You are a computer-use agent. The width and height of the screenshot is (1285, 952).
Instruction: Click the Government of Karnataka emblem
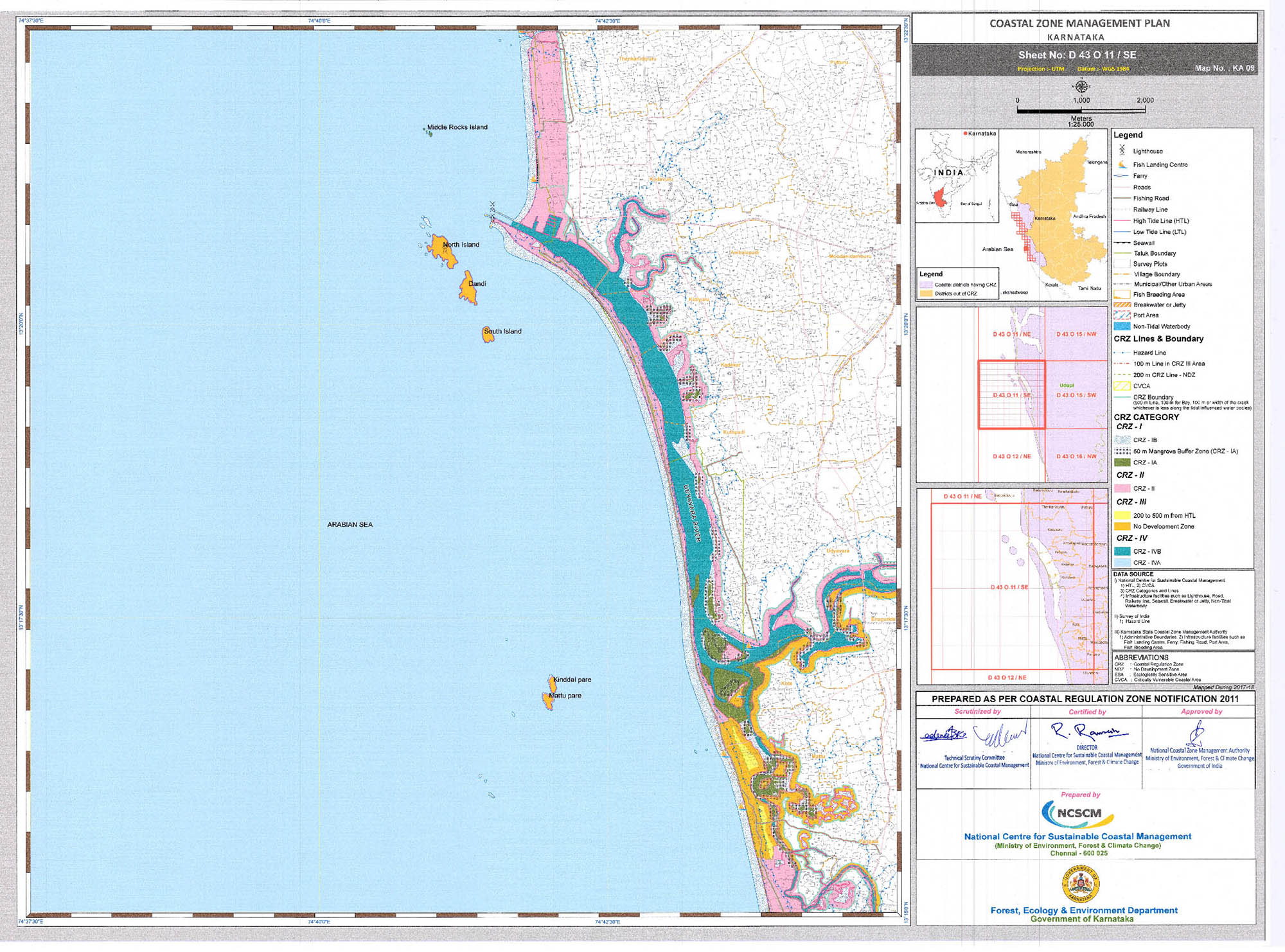pos(1081,885)
